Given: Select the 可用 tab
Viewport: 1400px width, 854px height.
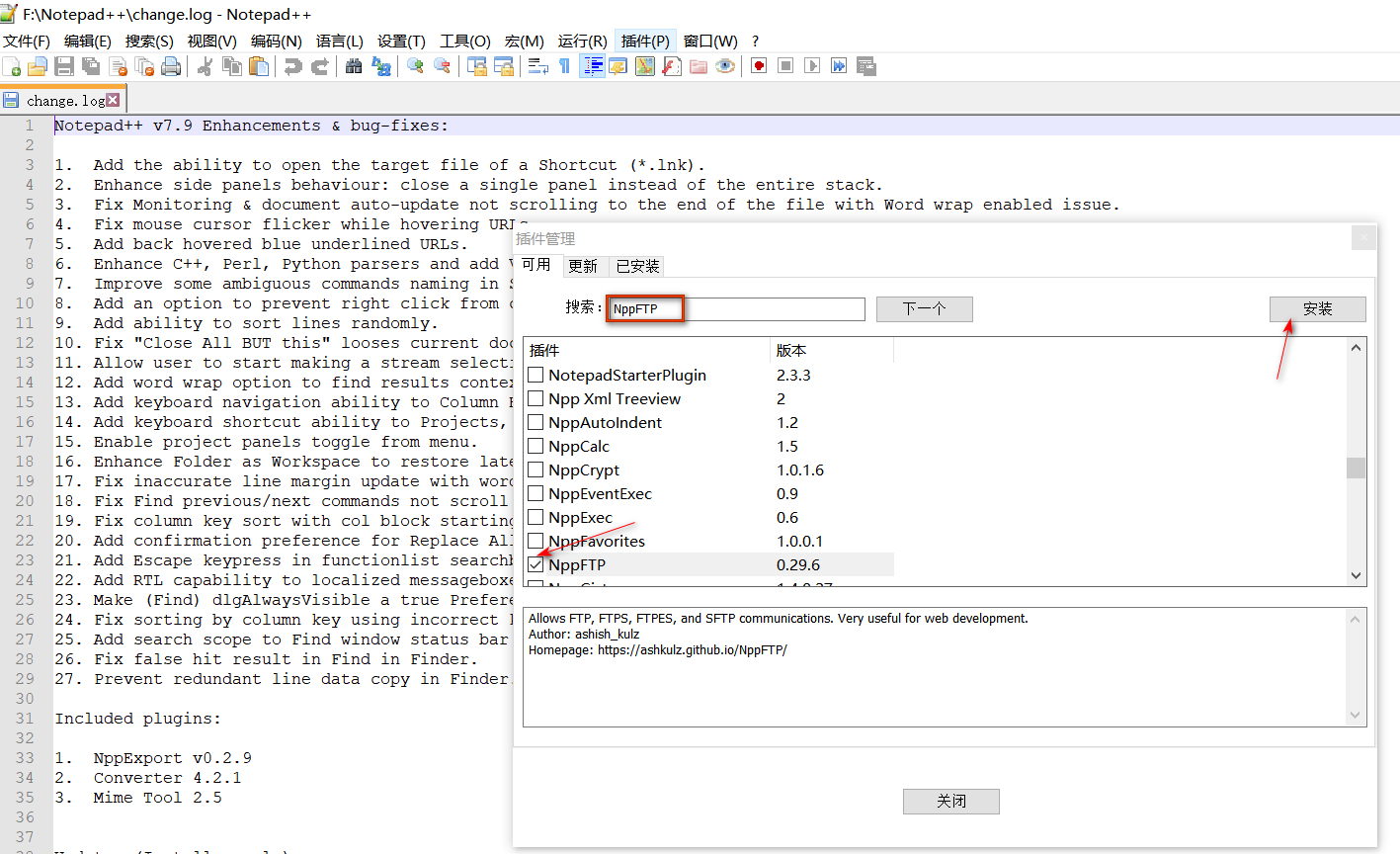Looking at the screenshot, I should pos(536,265).
